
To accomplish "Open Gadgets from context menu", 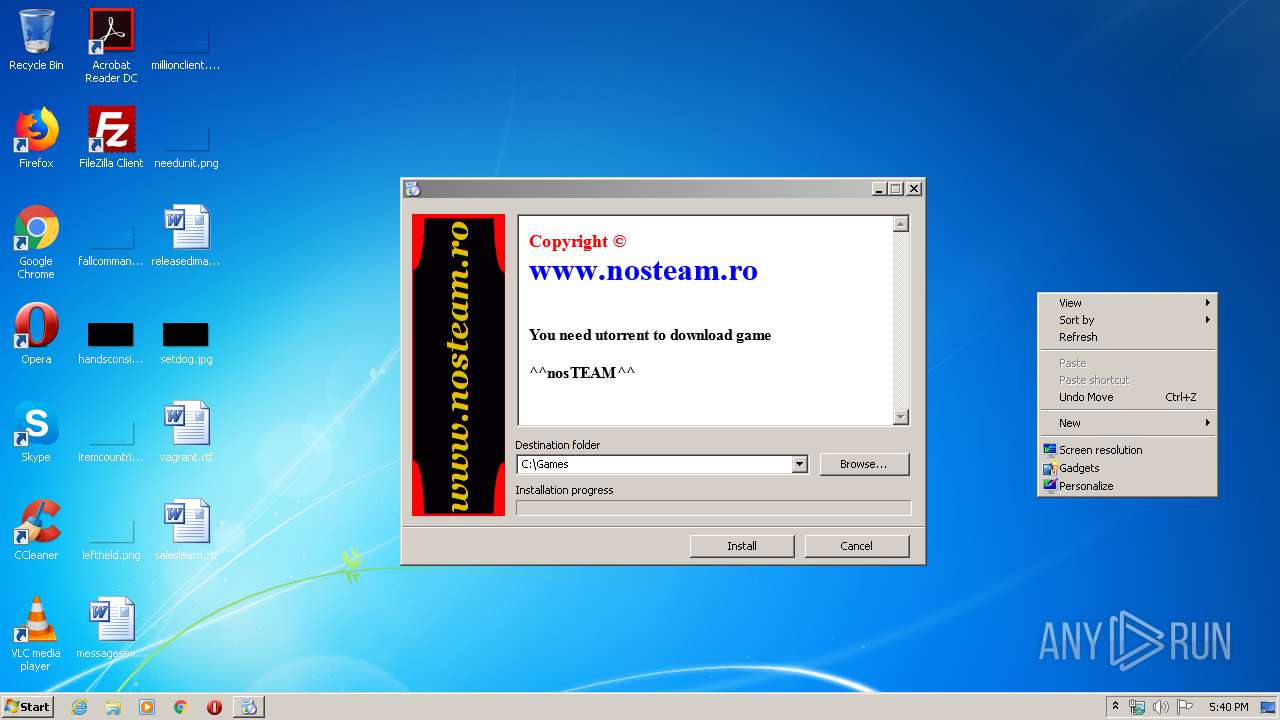I will coord(1127,468).
